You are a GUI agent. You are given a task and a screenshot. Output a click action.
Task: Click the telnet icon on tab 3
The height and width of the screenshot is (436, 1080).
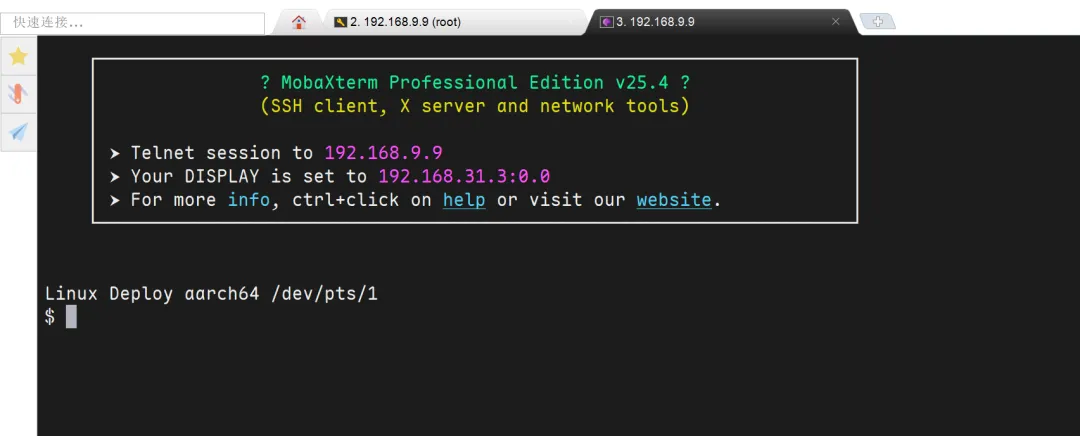click(607, 22)
